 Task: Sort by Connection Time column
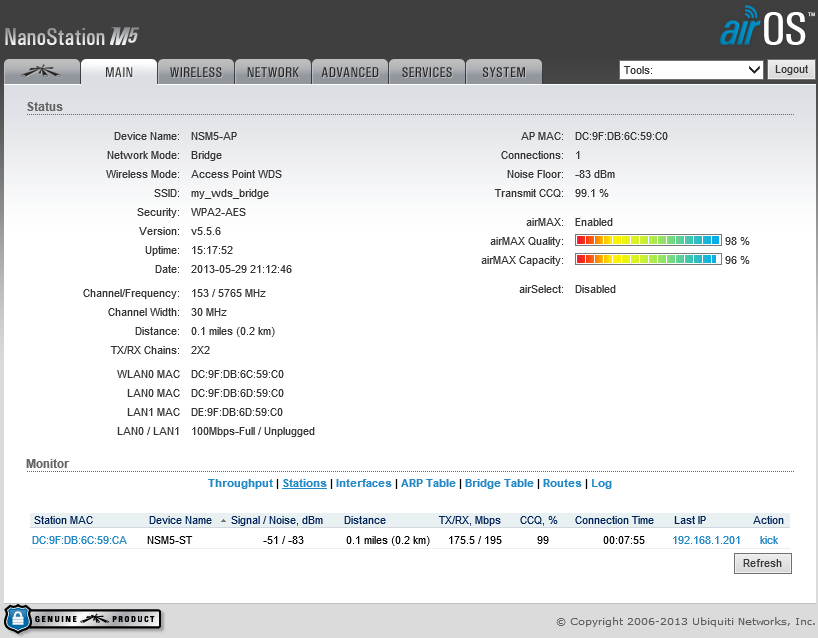pos(614,520)
